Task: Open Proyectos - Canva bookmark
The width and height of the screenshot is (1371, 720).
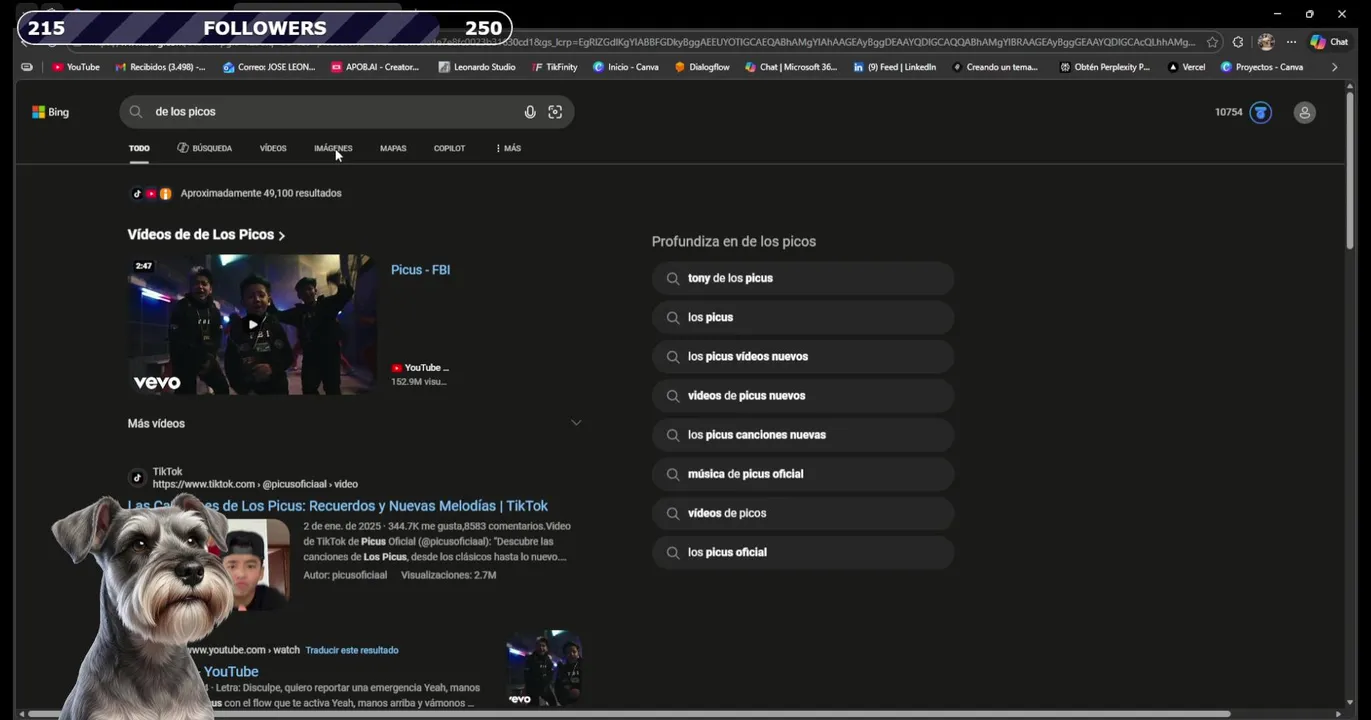Action: [x=1262, y=67]
